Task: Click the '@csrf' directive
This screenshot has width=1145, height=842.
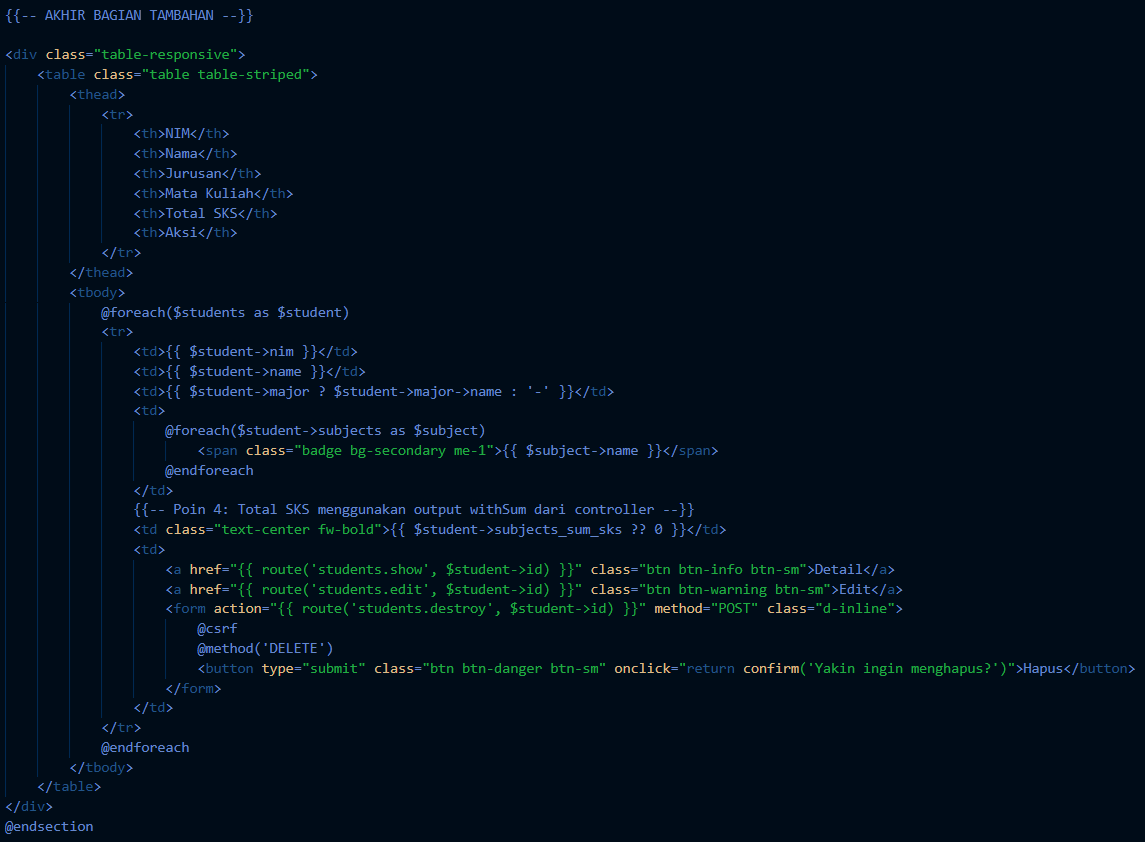Action: pyautogui.click(x=217, y=629)
